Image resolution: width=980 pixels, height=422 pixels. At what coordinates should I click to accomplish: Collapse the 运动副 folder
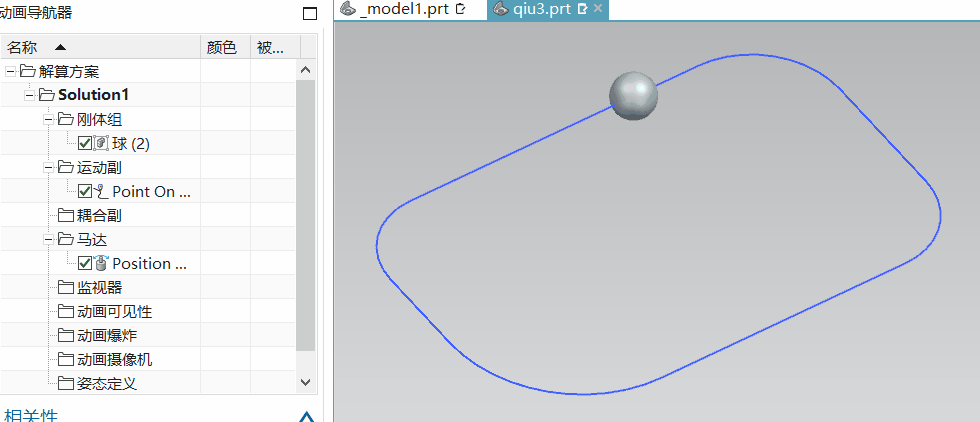(x=48, y=168)
